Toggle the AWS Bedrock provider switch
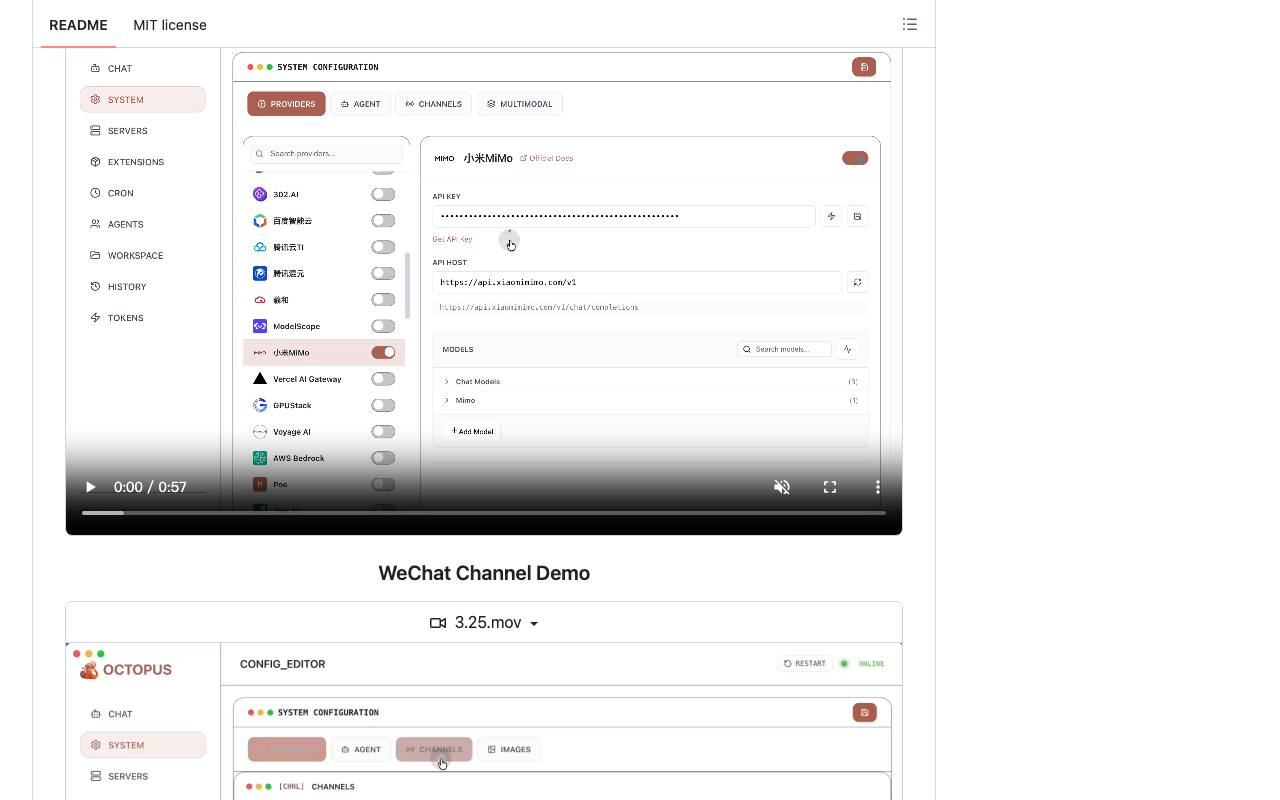The height and width of the screenshot is (800, 1280). (x=383, y=458)
